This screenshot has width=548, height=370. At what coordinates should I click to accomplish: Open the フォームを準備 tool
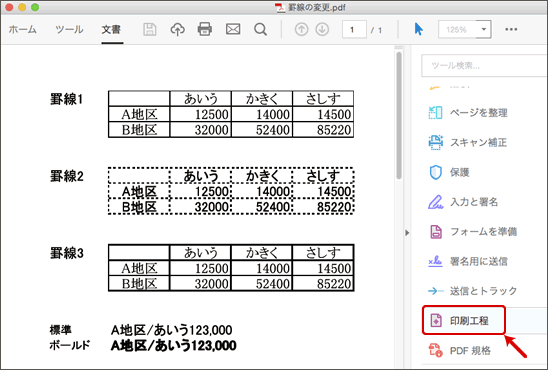[484, 232]
